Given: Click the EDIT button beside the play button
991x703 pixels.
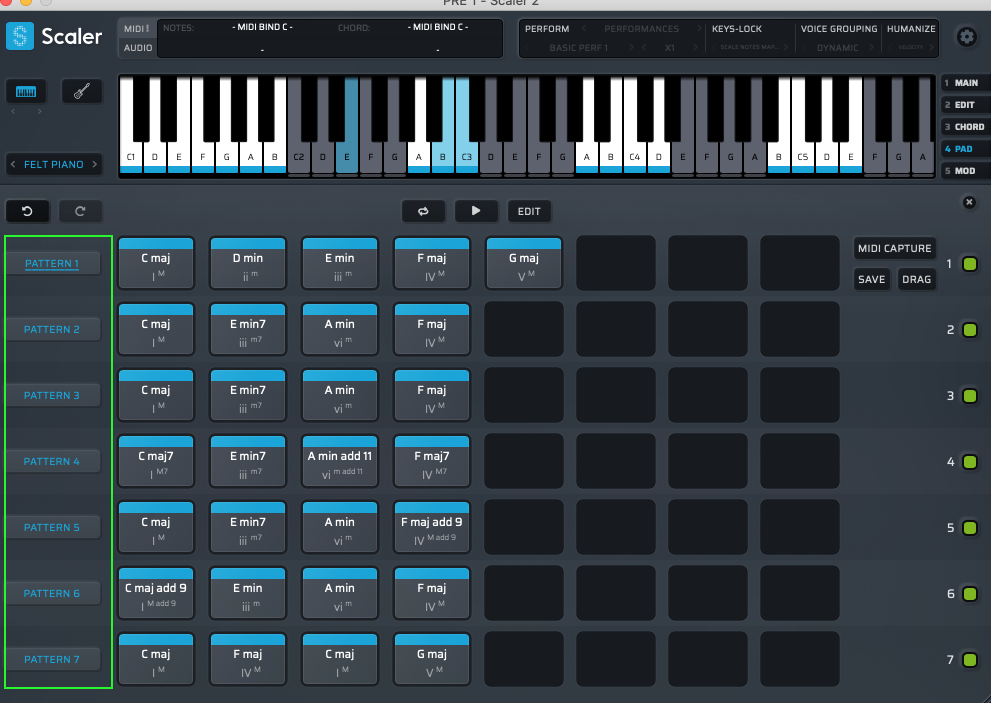Looking at the screenshot, I should point(529,211).
